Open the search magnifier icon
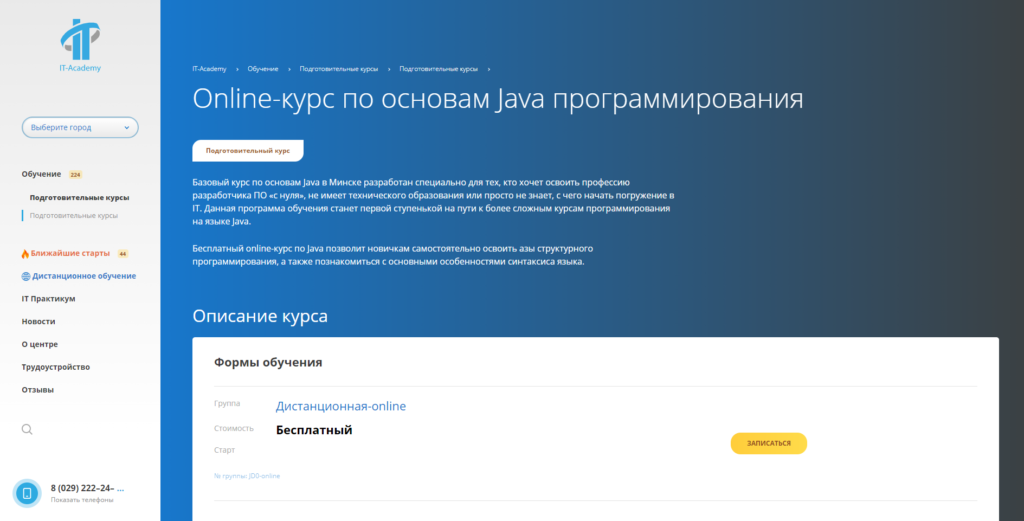 (x=27, y=429)
